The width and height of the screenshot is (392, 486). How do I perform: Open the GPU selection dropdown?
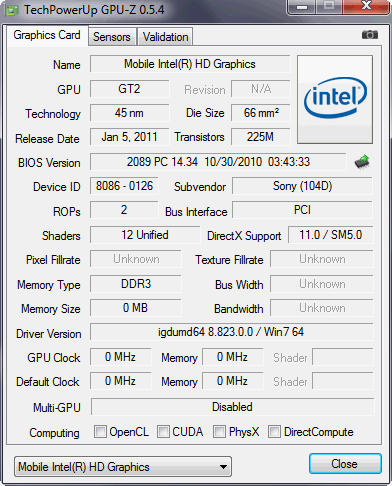(123, 467)
